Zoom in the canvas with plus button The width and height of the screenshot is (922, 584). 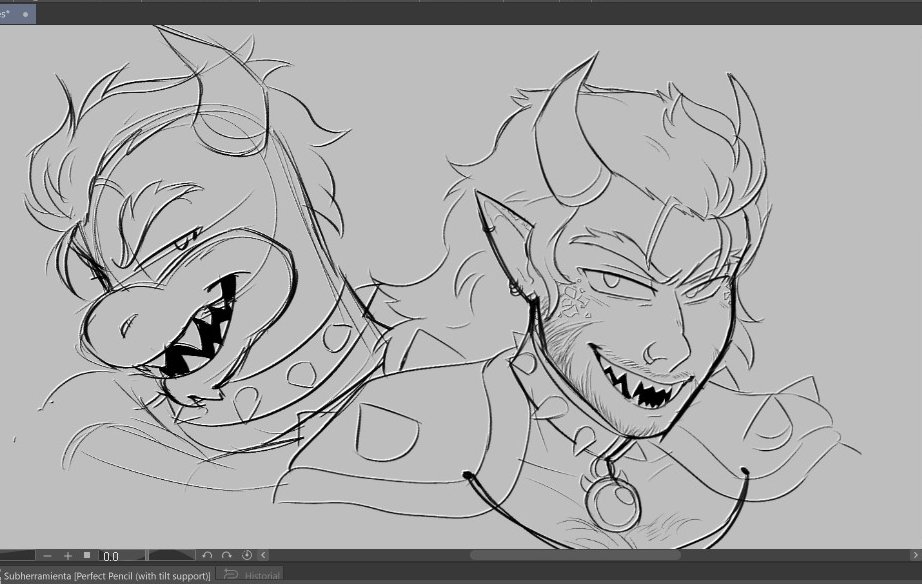[x=68, y=555]
